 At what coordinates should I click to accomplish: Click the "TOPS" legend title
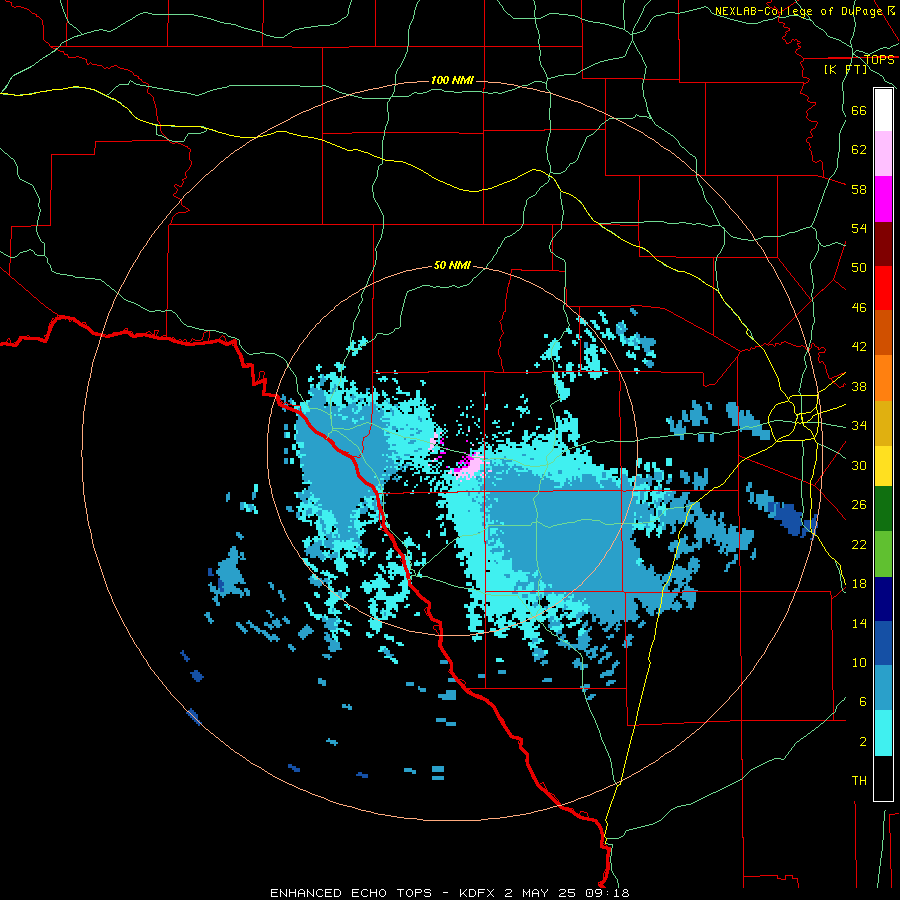tap(879, 59)
